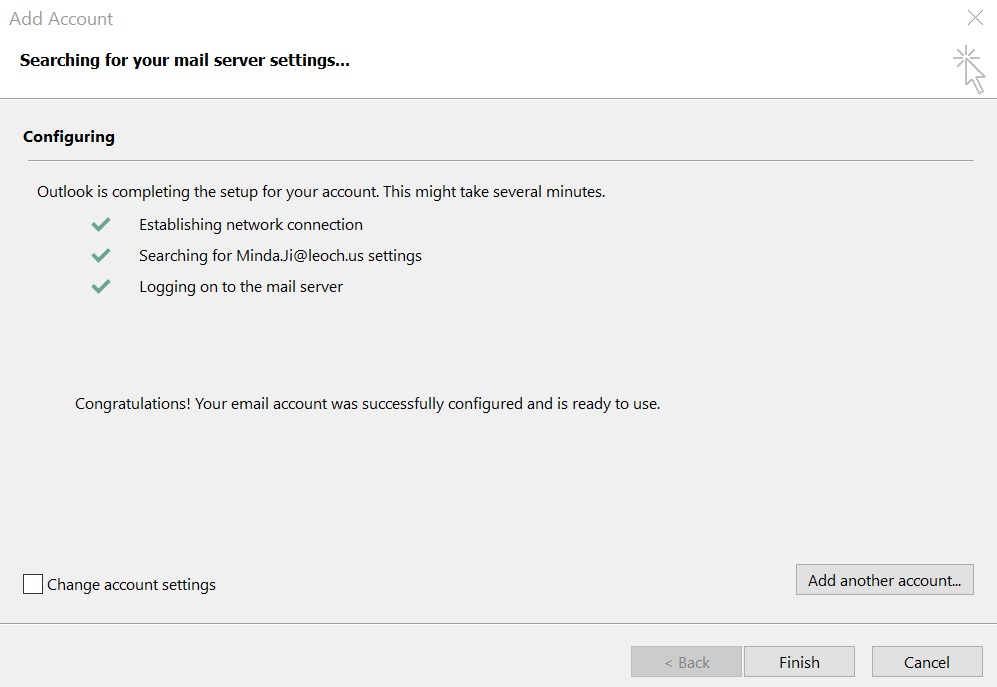Close the Add Account dialog window

pyautogui.click(x=975, y=18)
